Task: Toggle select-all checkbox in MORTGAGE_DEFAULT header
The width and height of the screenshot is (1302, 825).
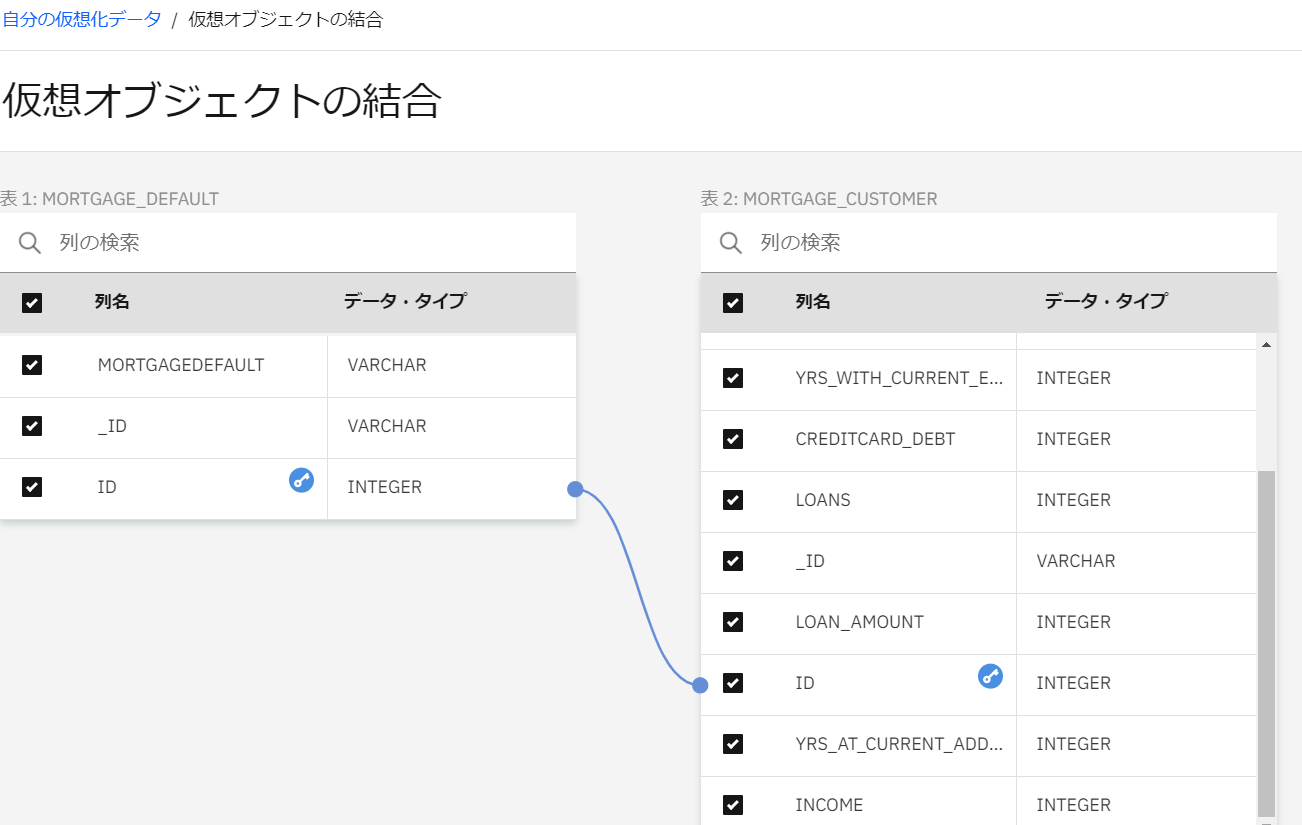Action: tap(32, 303)
